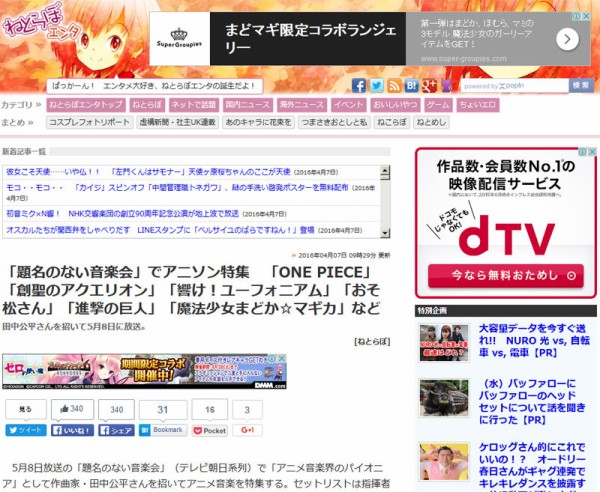The image size is (600, 492).
Task: Click the Facebook share count bubble 340
Action: (116, 410)
